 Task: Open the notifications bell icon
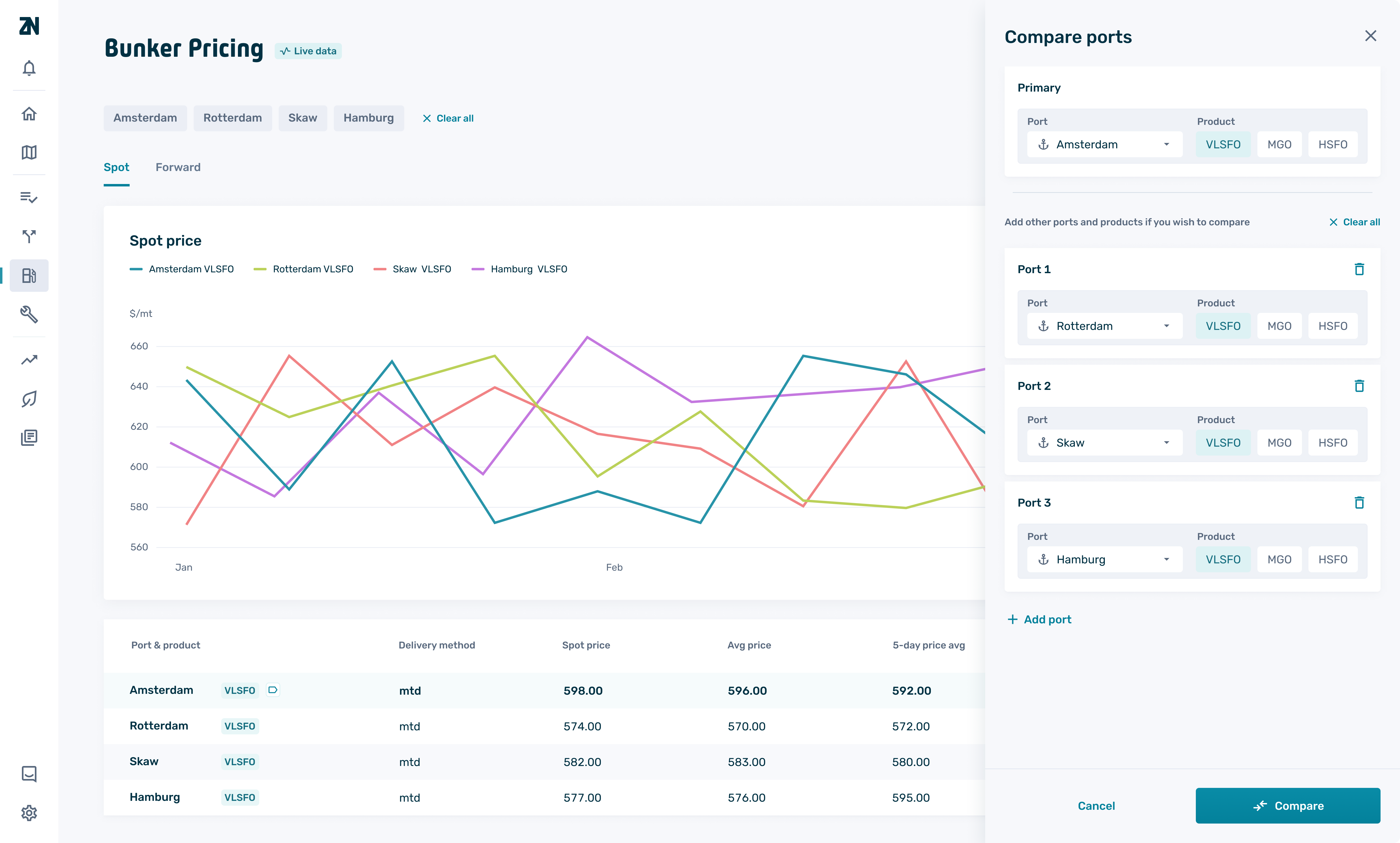(29, 68)
